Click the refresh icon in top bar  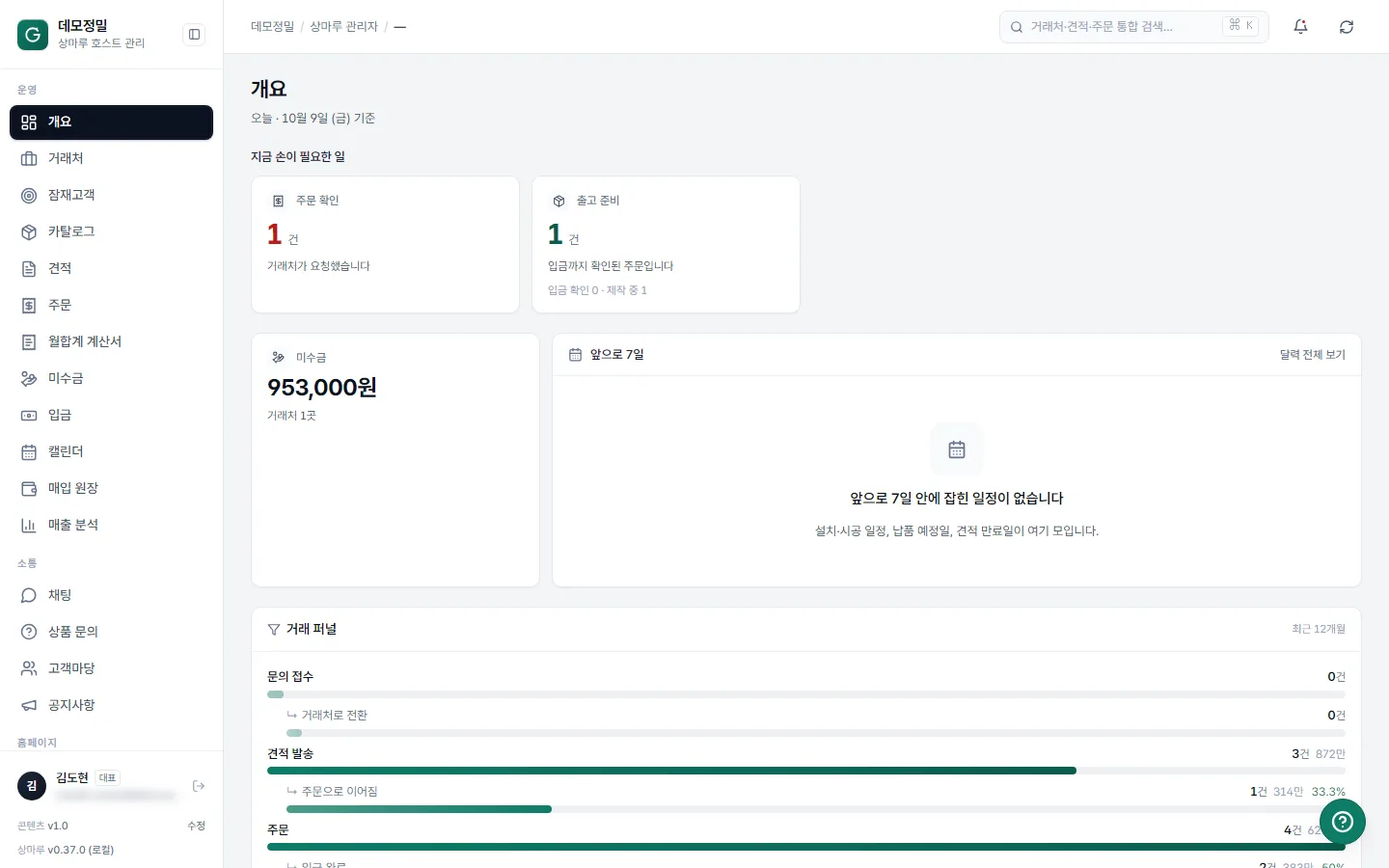[x=1347, y=27]
